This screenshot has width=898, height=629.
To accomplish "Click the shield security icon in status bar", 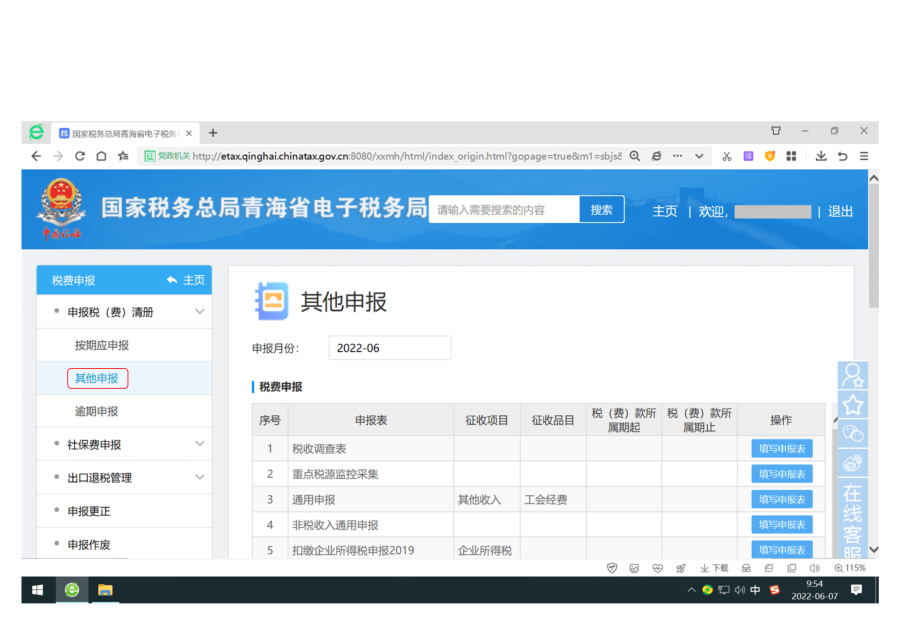I will coord(612,568).
